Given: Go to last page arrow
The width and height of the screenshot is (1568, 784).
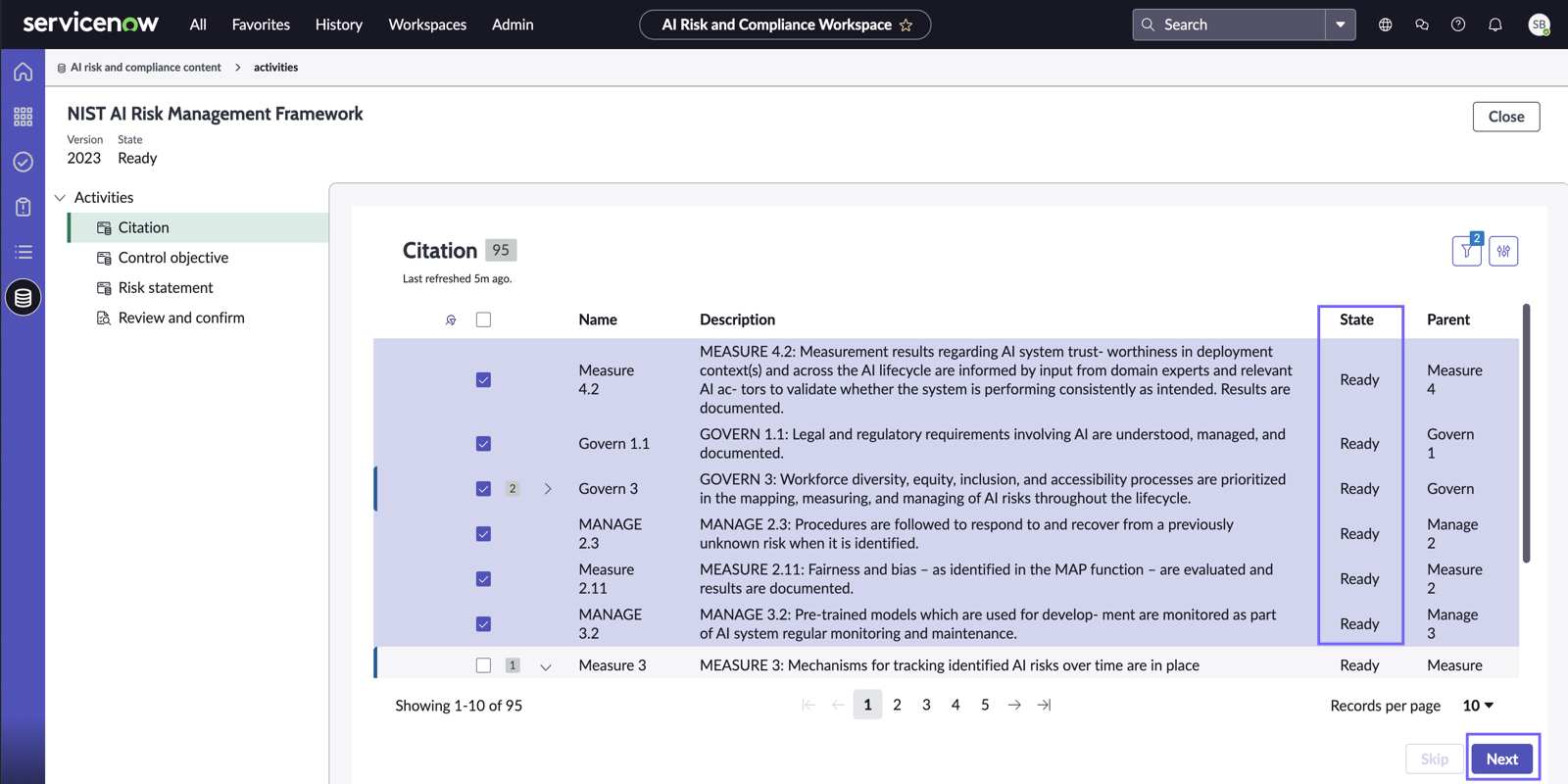Looking at the screenshot, I should (x=1045, y=705).
